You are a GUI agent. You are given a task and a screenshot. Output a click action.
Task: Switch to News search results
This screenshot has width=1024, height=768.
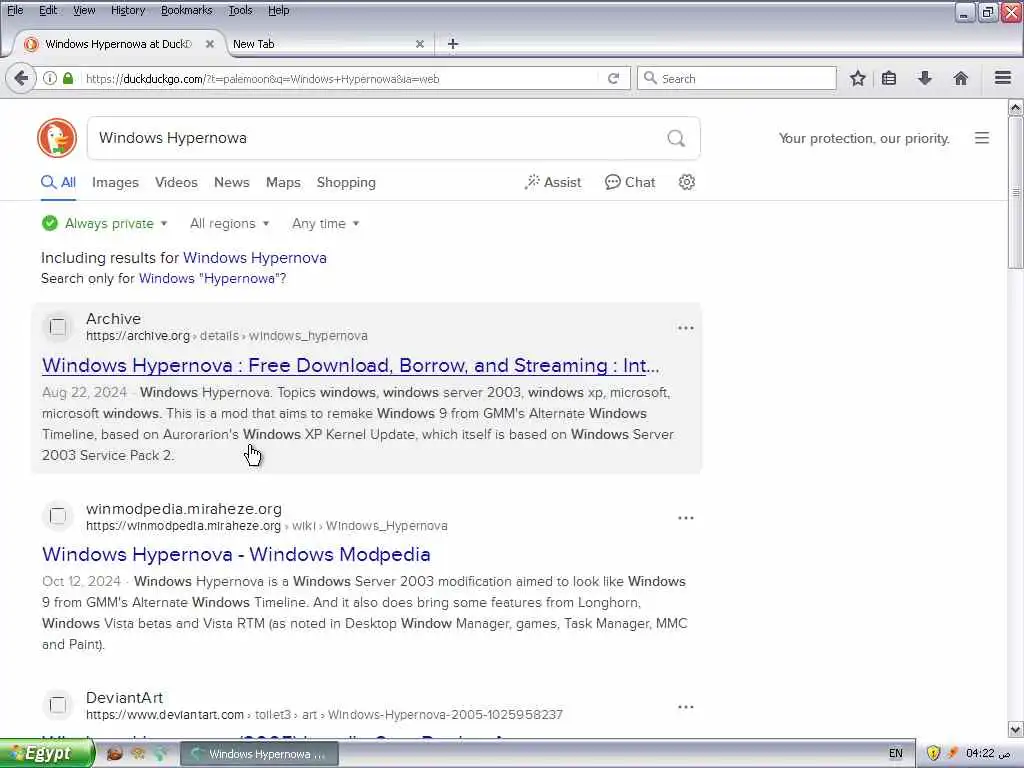pos(232,182)
